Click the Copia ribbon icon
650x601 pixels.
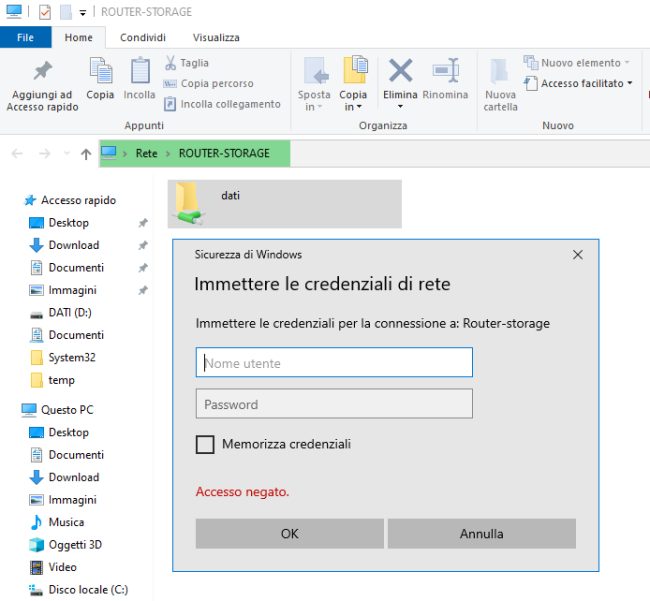100,71
